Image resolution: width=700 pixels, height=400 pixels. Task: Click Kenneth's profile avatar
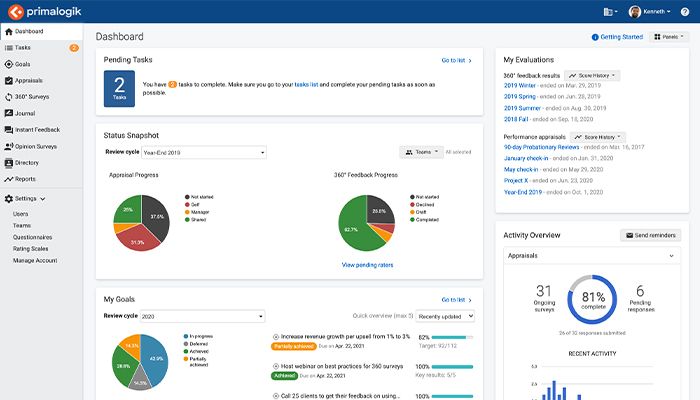click(634, 12)
